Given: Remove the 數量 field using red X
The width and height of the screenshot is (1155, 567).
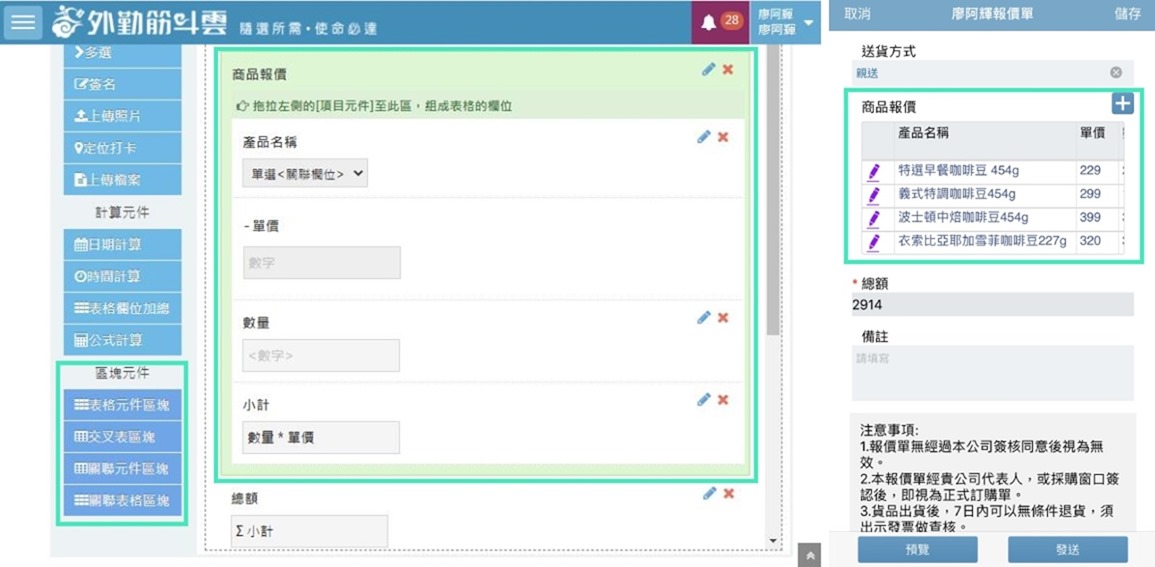Looking at the screenshot, I should coord(723,318).
